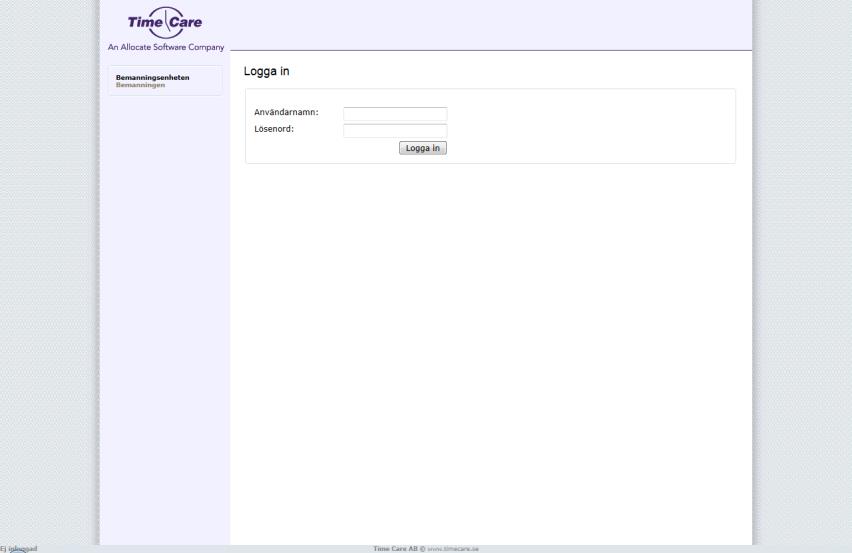
Task: Select the 'Användarnamn:' label
Action: [x=286, y=112]
